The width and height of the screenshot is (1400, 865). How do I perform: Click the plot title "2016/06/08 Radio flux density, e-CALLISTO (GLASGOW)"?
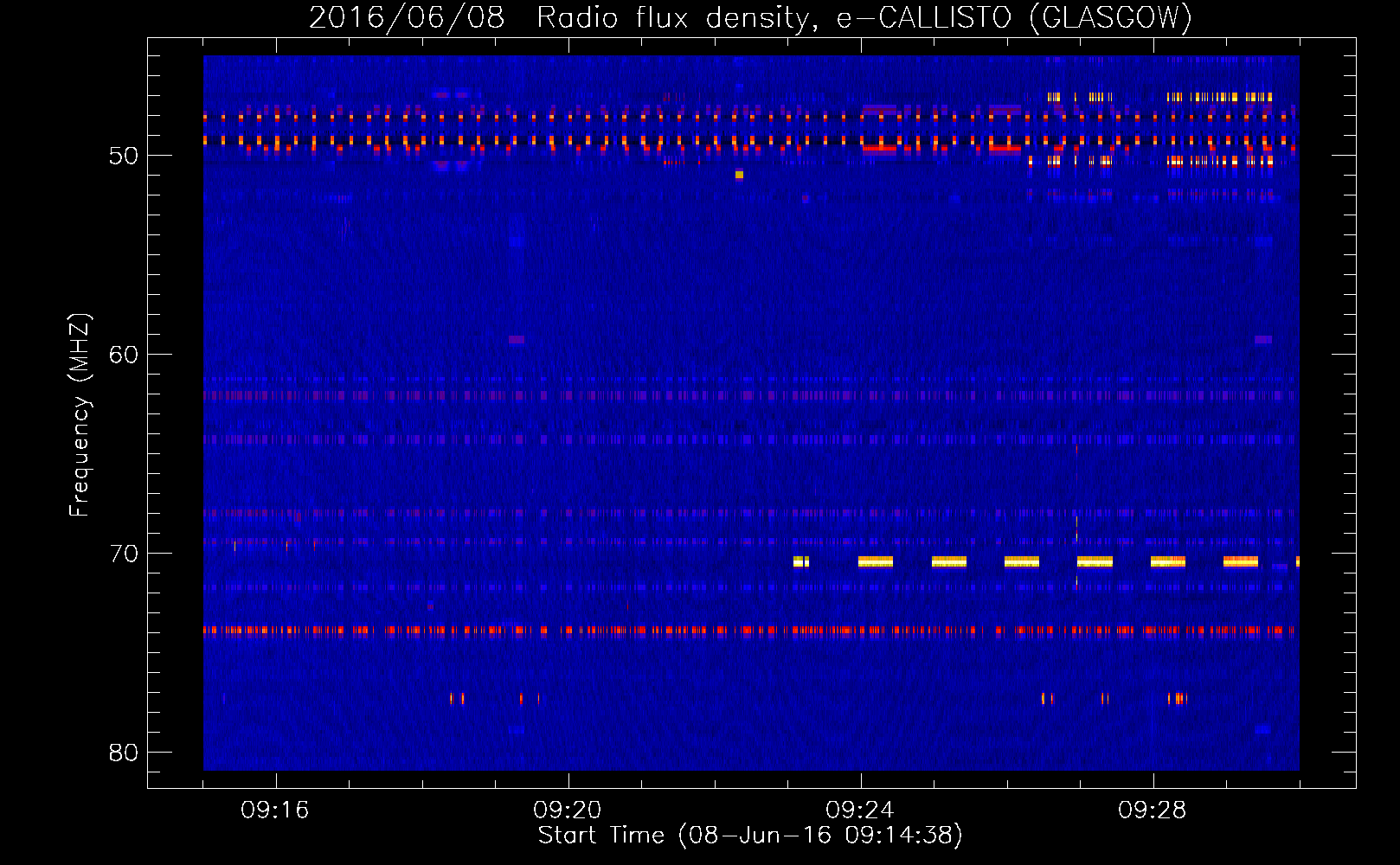pos(750,17)
